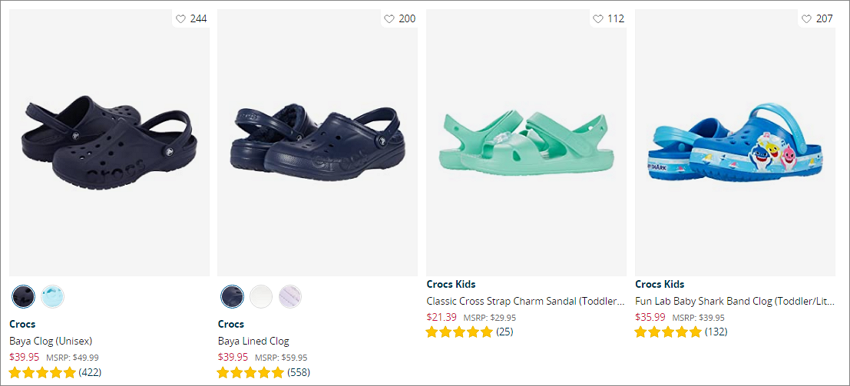View blue Baby Shark clog image
This screenshot has width=850, height=386.
(x=735, y=143)
